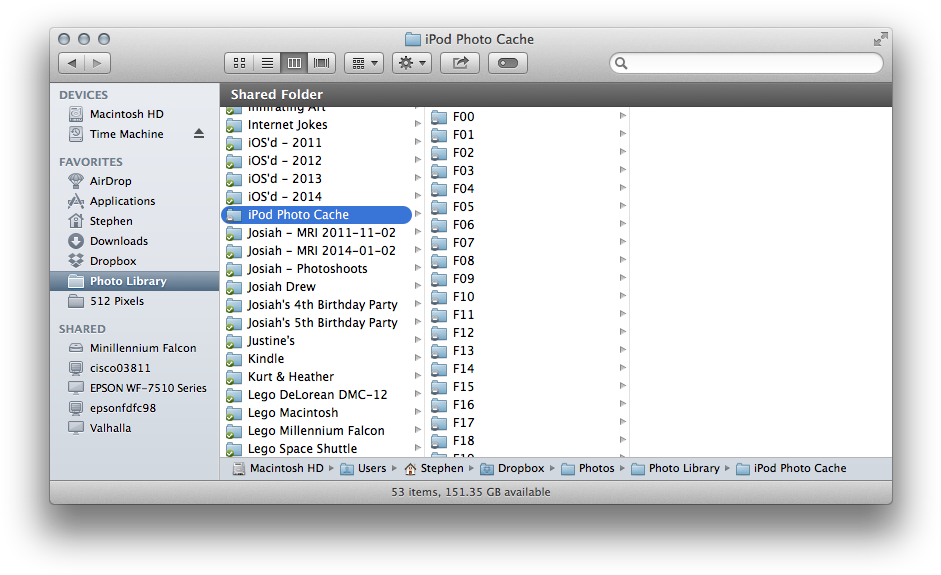The width and height of the screenshot is (941, 575).
Task: Select Kurt & Heather folder
Action: [316, 377]
